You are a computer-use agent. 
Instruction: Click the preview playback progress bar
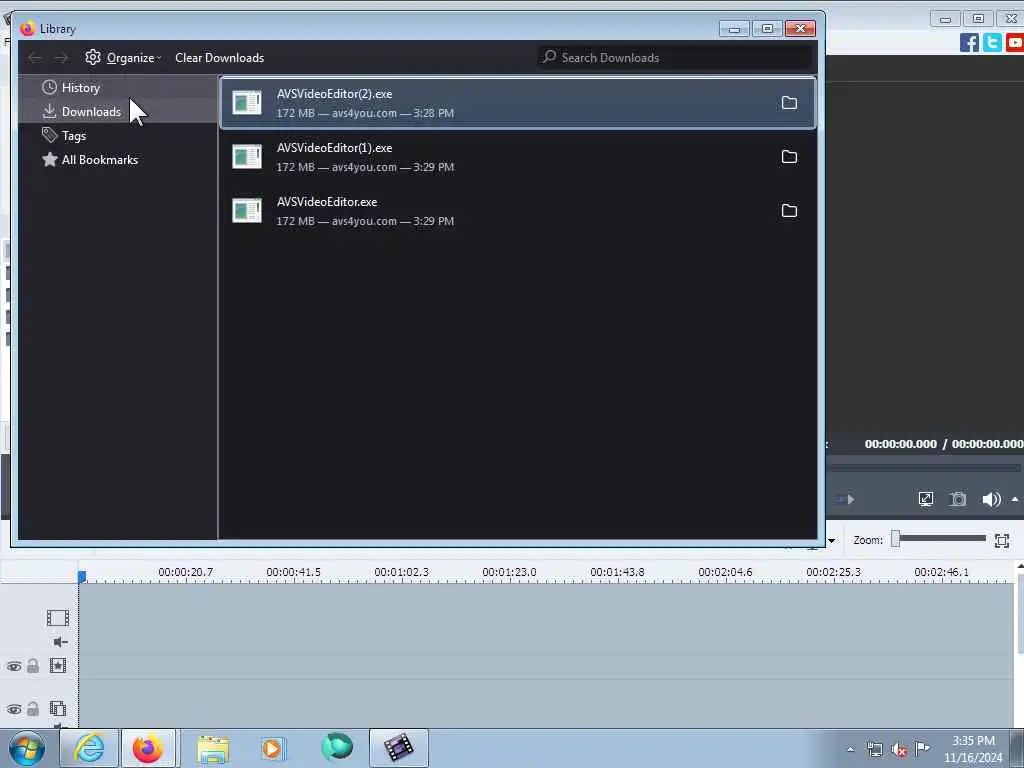[x=923, y=468]
